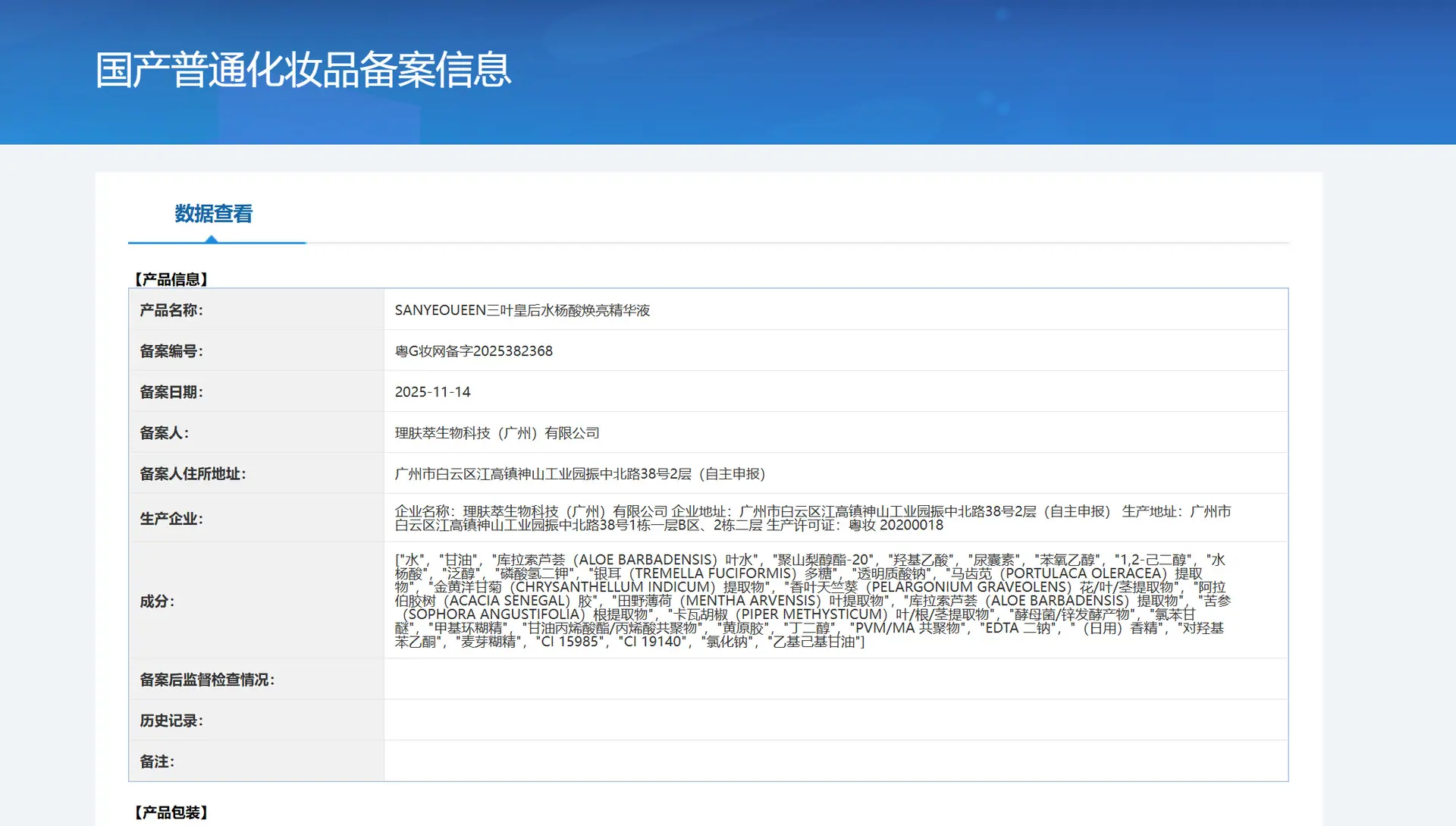Screen dimensions: 1456x826
Task: Select the 产品名称 label cell
Action: click(x=256, y=309)
